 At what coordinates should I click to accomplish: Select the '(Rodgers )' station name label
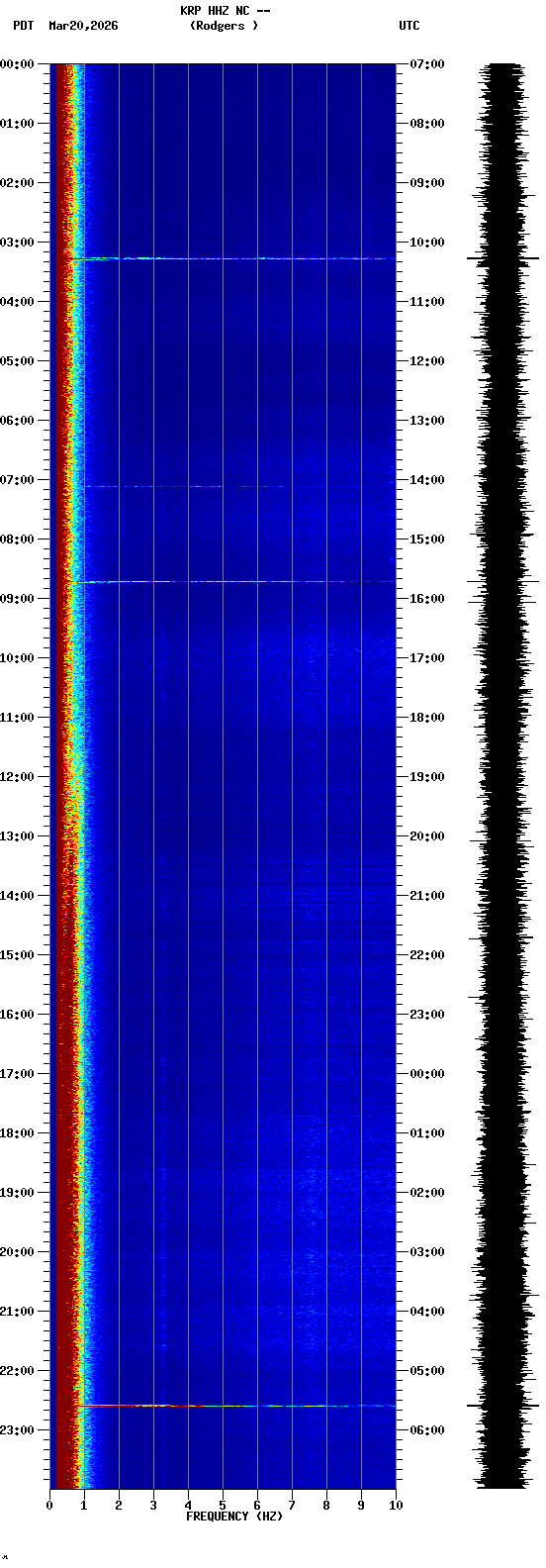point(225,26)
